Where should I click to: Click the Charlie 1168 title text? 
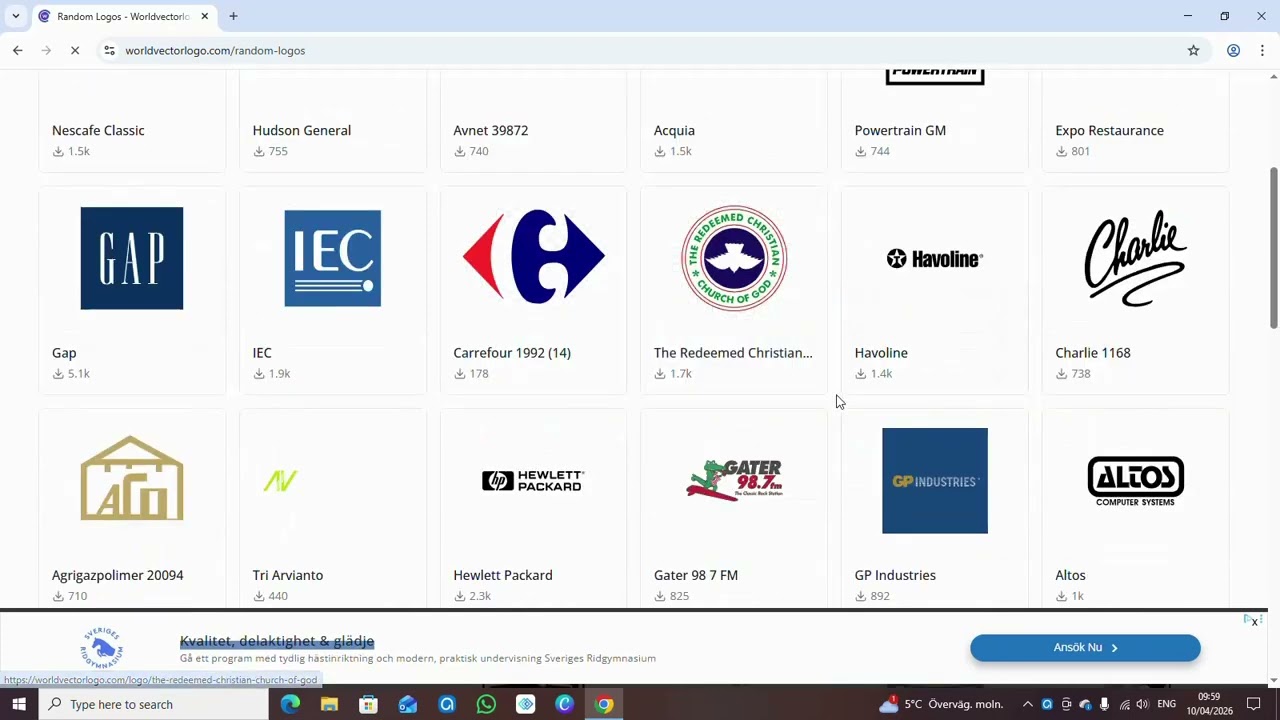pos(1093,353)
